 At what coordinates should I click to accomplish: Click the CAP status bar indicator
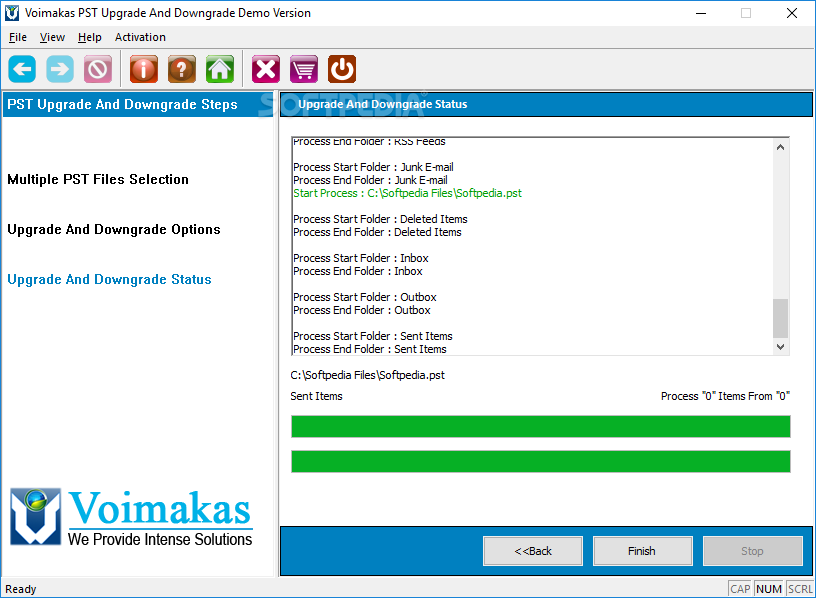coord(740,589)
